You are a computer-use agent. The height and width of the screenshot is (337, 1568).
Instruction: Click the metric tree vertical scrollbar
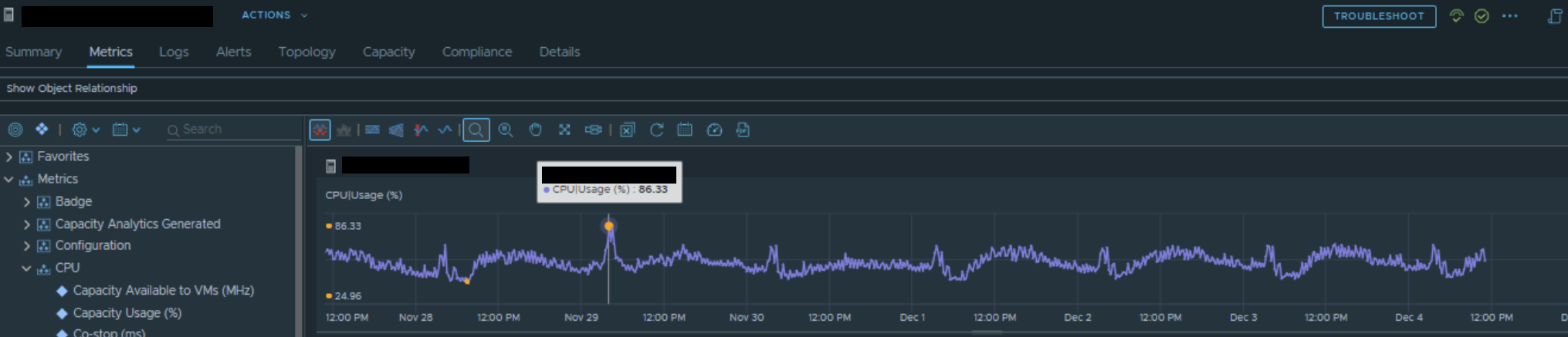(x=299, y=241)
